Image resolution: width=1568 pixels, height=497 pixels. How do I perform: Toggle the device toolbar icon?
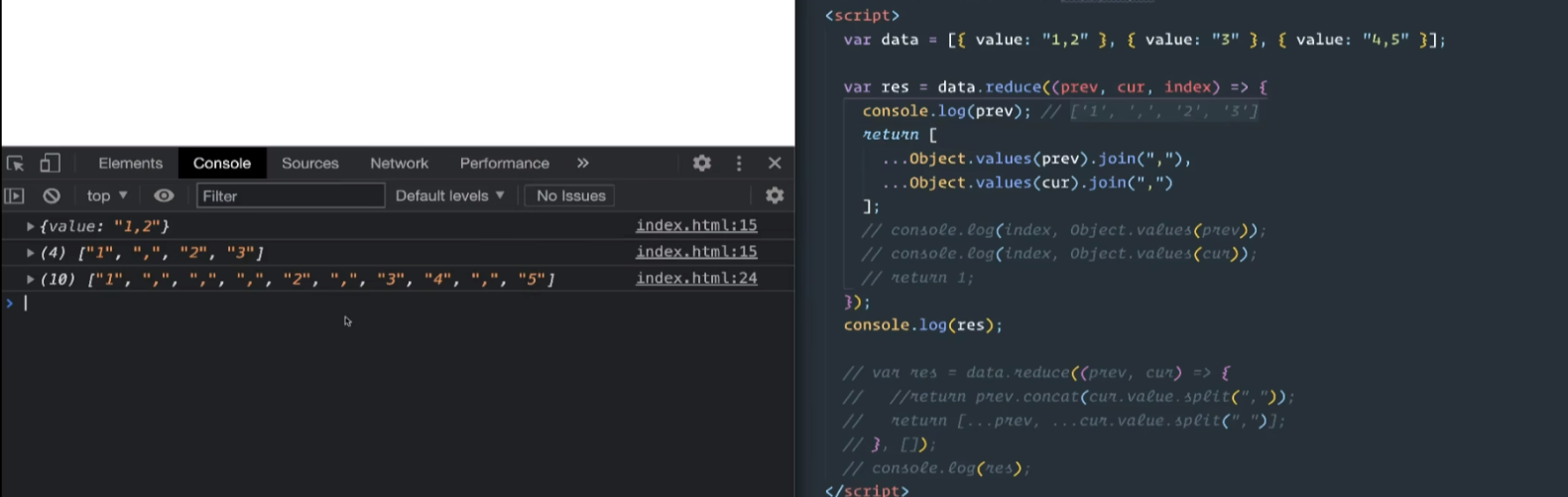pos(50,164)
